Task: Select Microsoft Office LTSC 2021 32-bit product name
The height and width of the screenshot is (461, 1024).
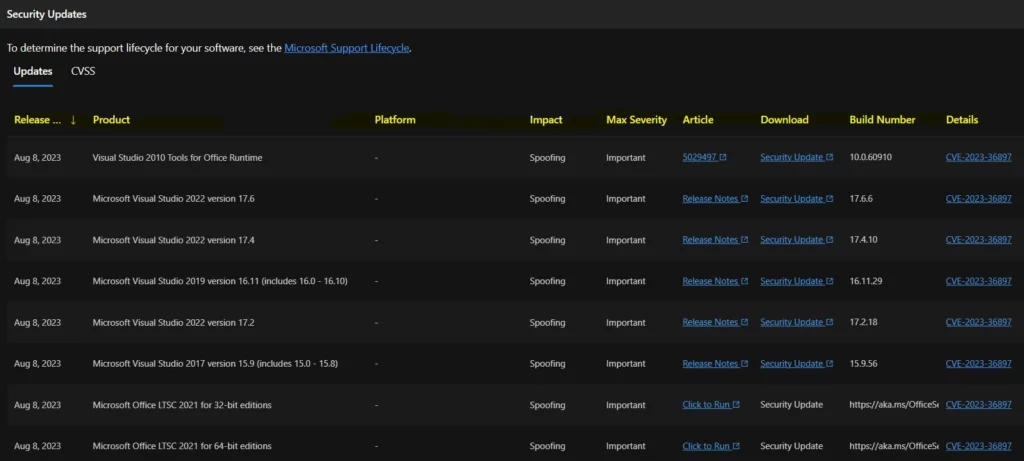Action: pyautogui.click(x=182, y=405)
